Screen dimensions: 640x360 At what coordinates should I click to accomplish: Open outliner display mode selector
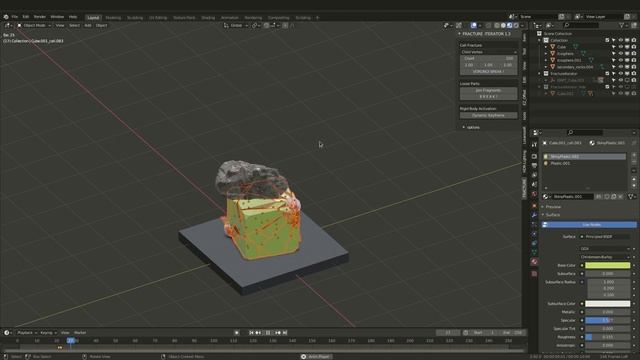549,25
